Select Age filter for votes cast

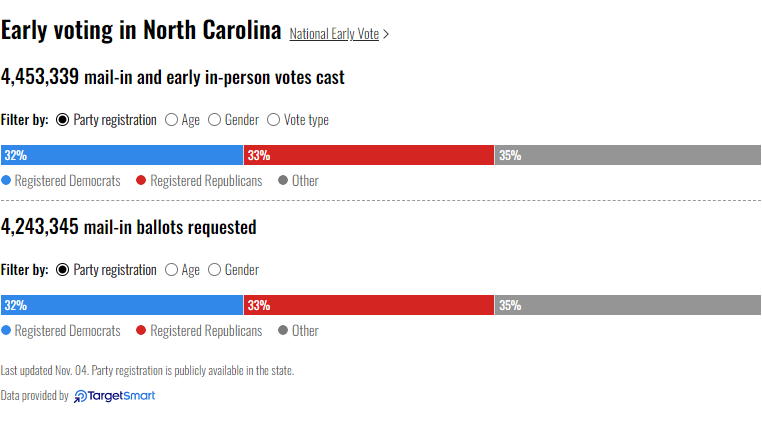tap(171, 120)
